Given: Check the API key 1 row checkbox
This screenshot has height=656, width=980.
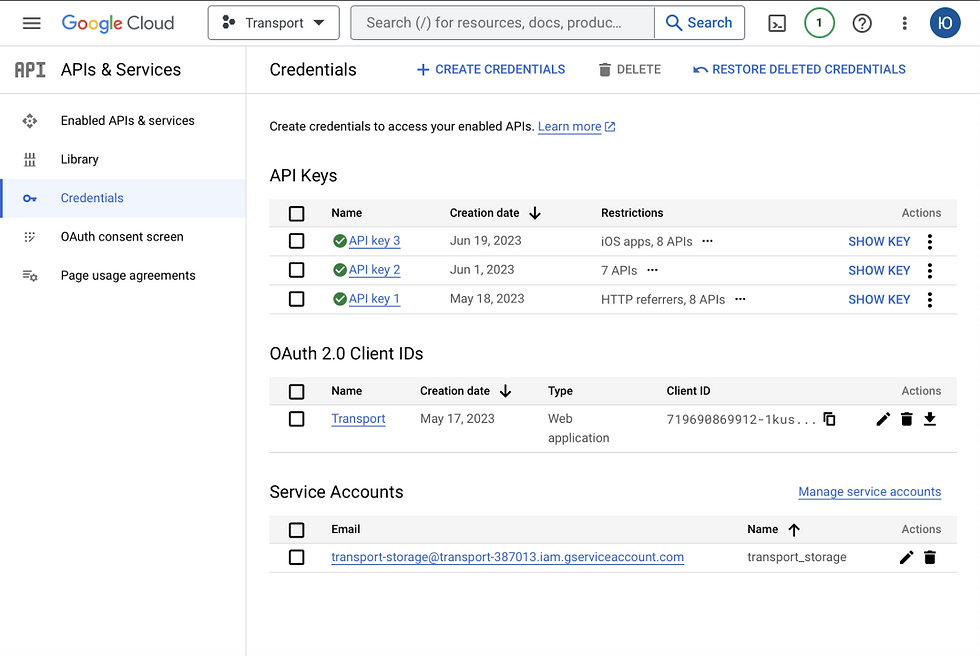Looking at the screenshot, I should click(x=296, y=299).
